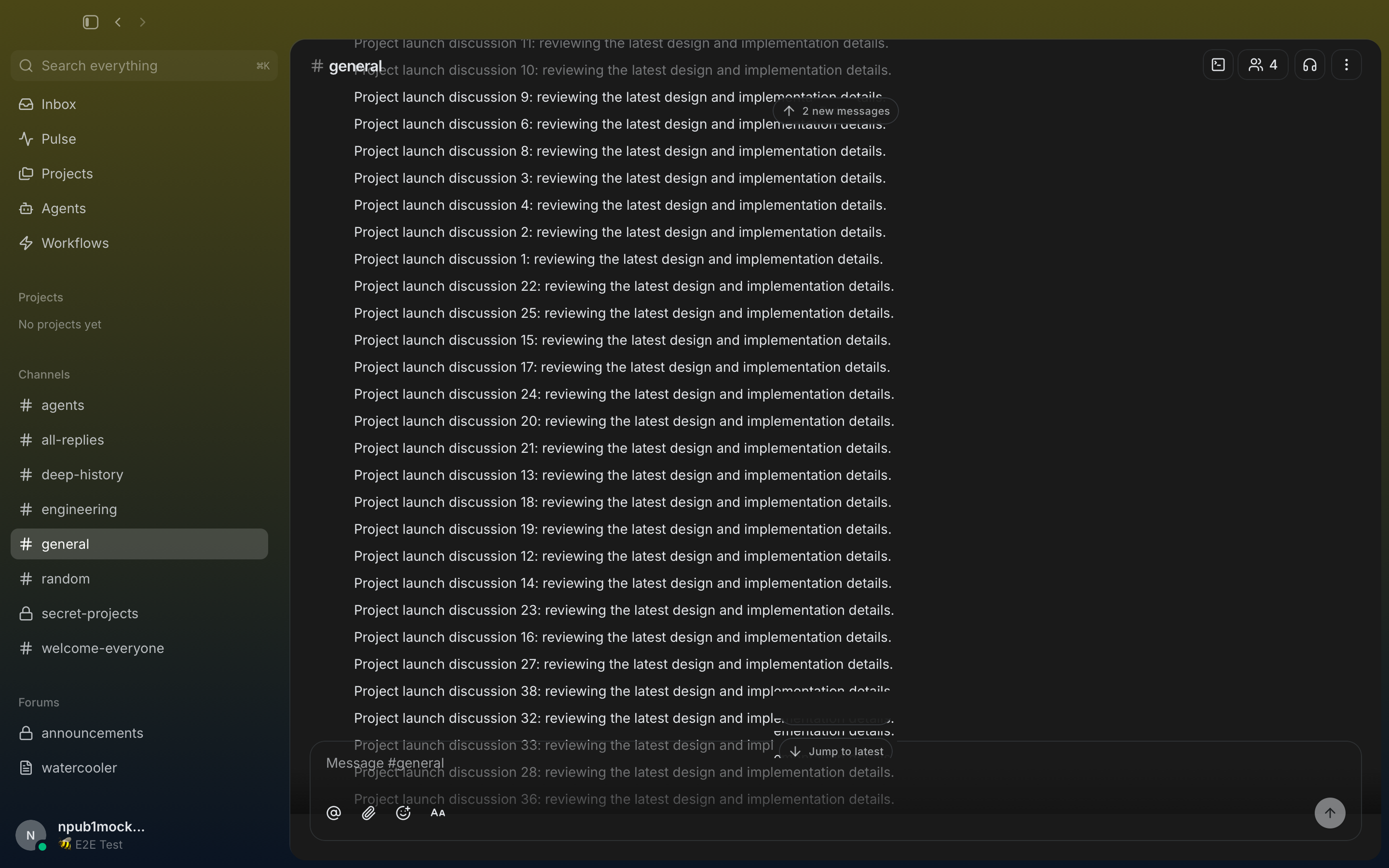
Task: Click the Pulse activity icon
Action: 26,139
